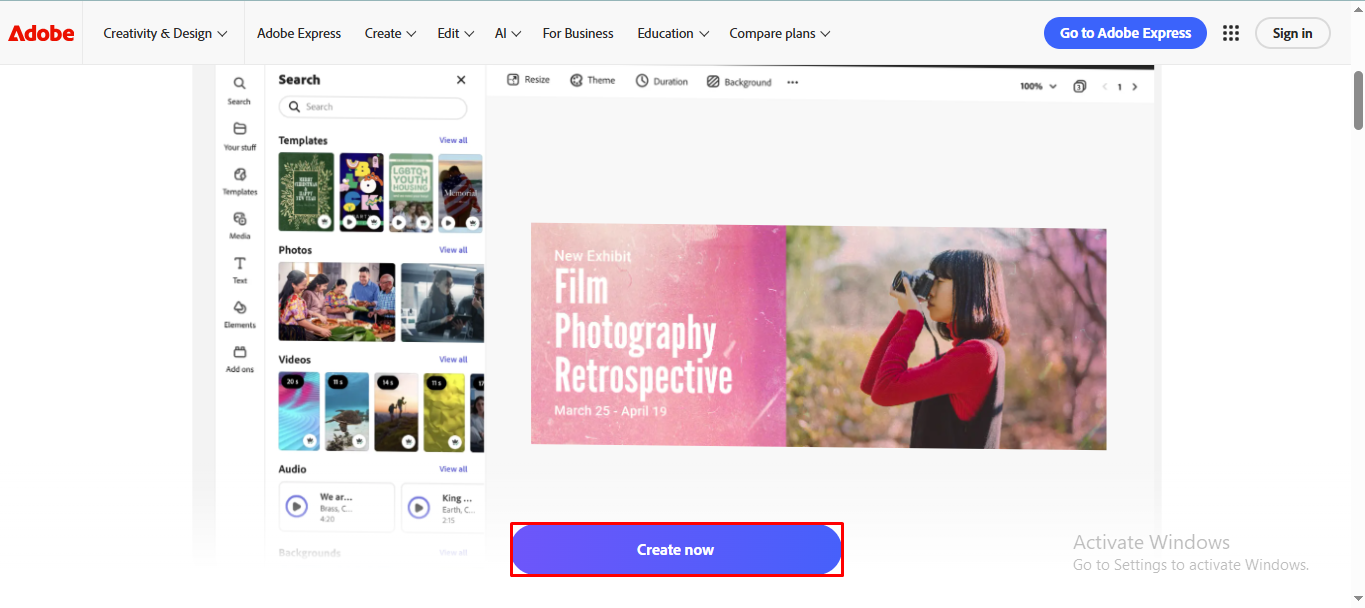Viewport: 1365px width, 608px height.
Task: Click the page vertical scrollbar
Action: click(x=1358, y=100)
